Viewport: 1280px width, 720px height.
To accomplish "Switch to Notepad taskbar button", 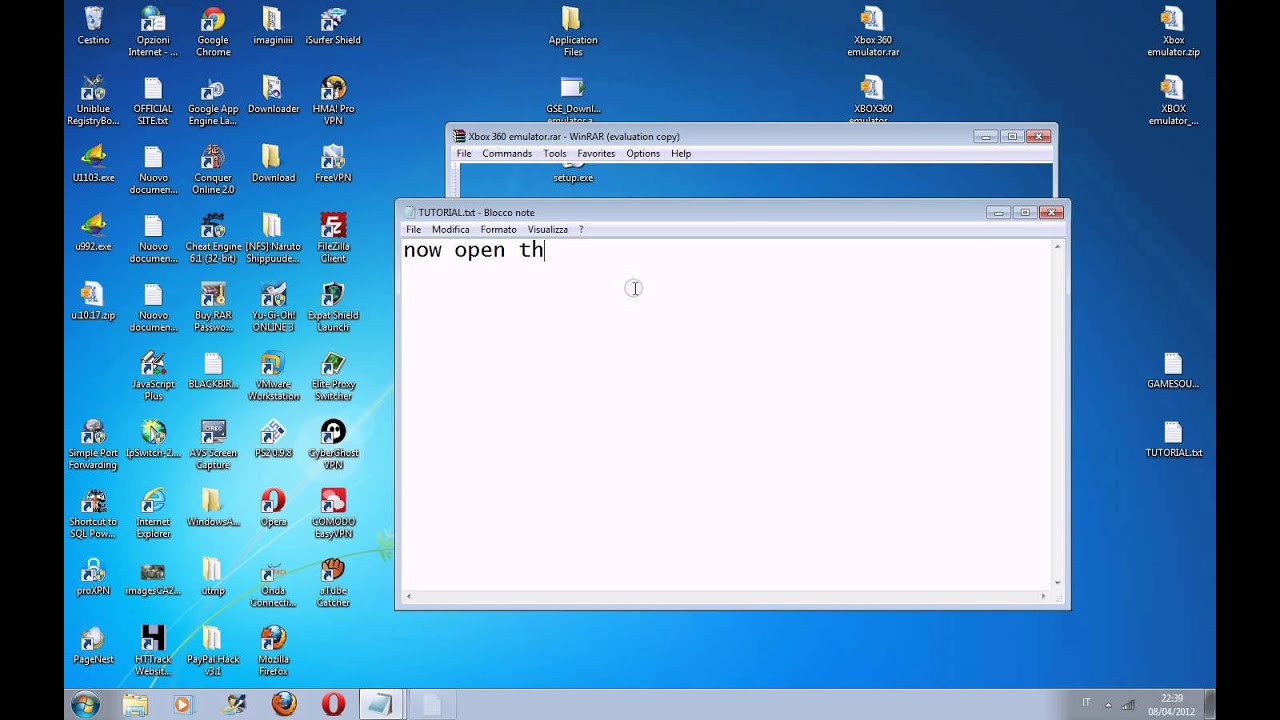I will pos(381,705).
